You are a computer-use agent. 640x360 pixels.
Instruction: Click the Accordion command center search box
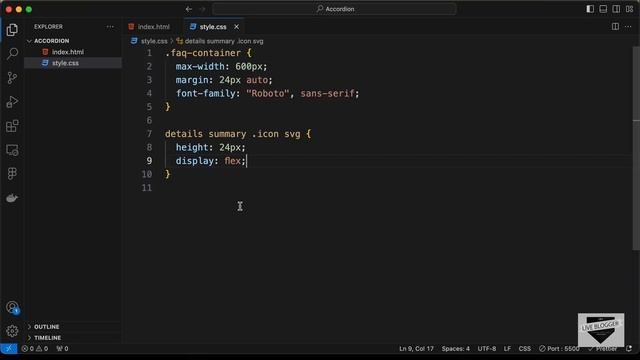coord(334,9)
